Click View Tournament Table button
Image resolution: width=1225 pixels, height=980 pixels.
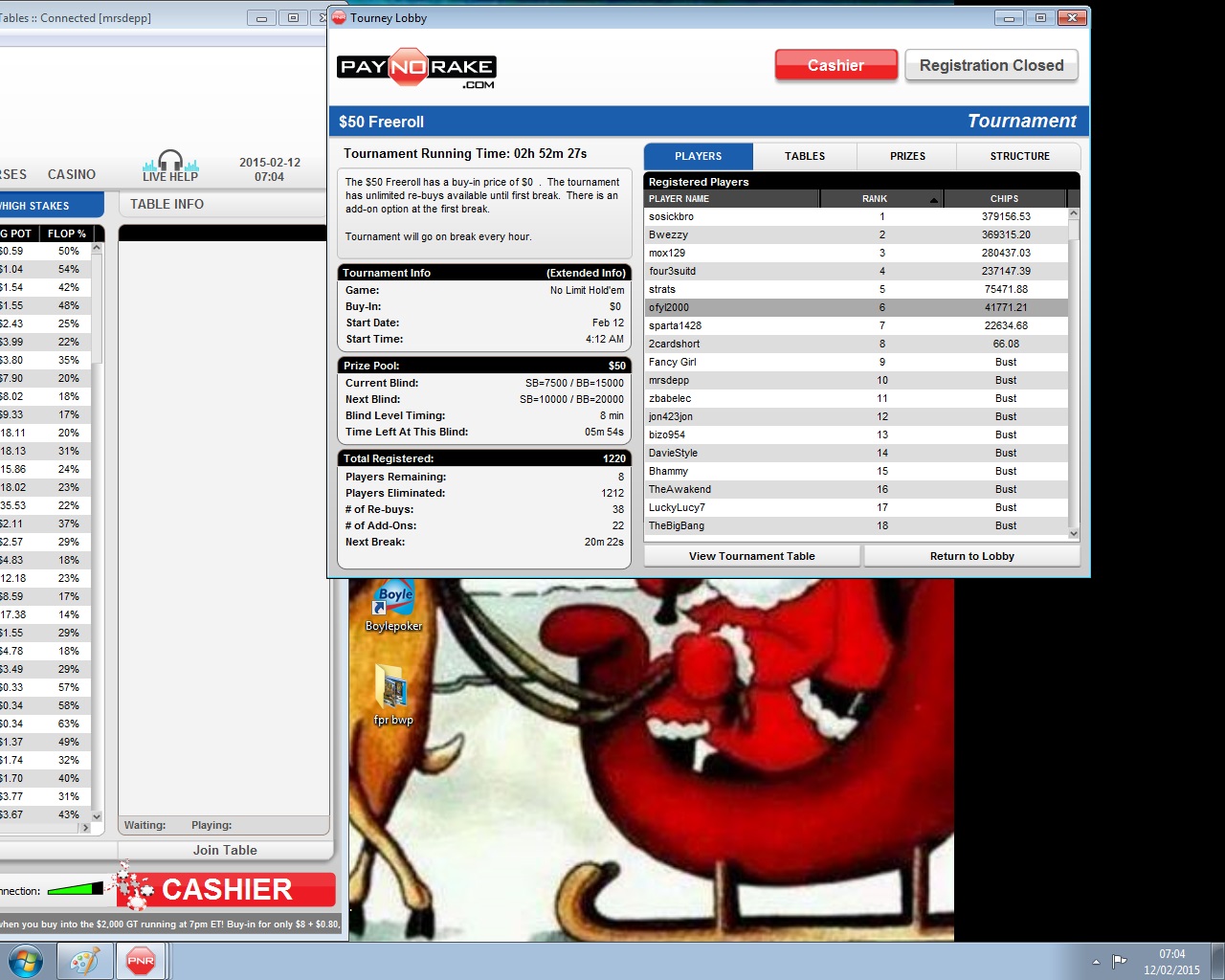752,556
